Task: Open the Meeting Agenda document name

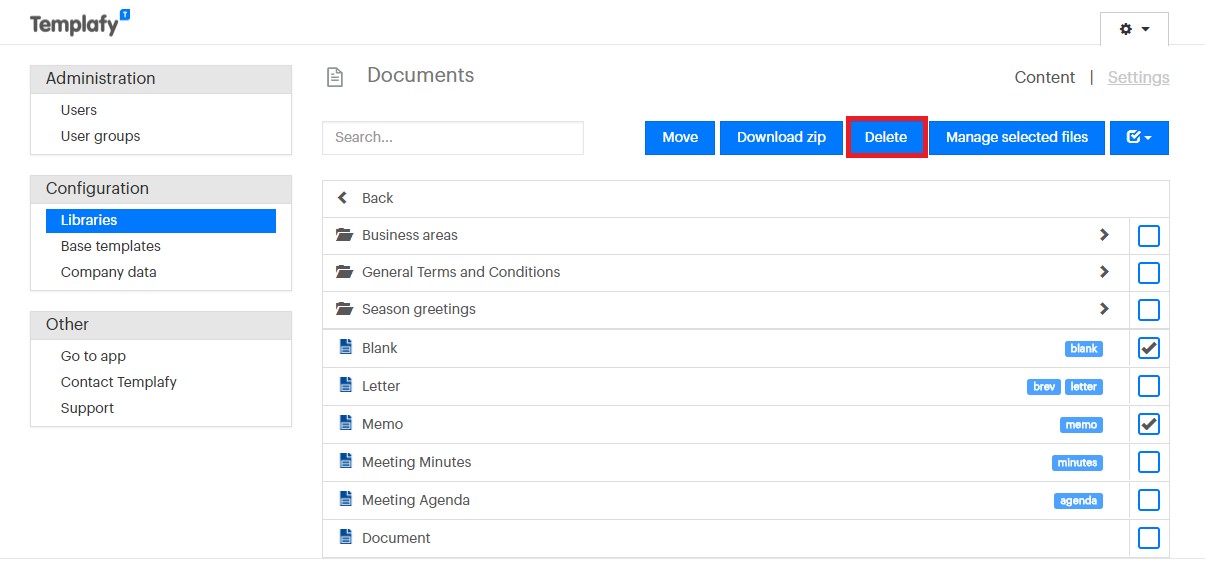Action: click(x=416, y=500)
